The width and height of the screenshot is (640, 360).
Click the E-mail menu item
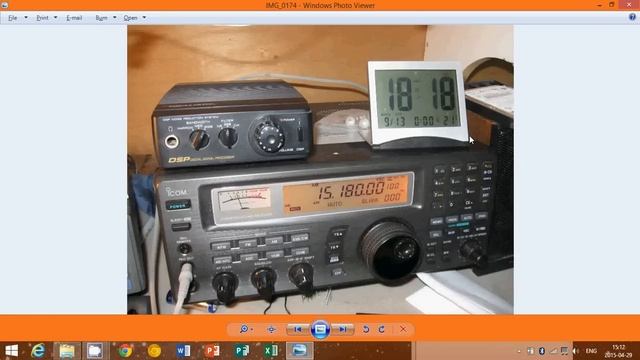tap(74, 18)
